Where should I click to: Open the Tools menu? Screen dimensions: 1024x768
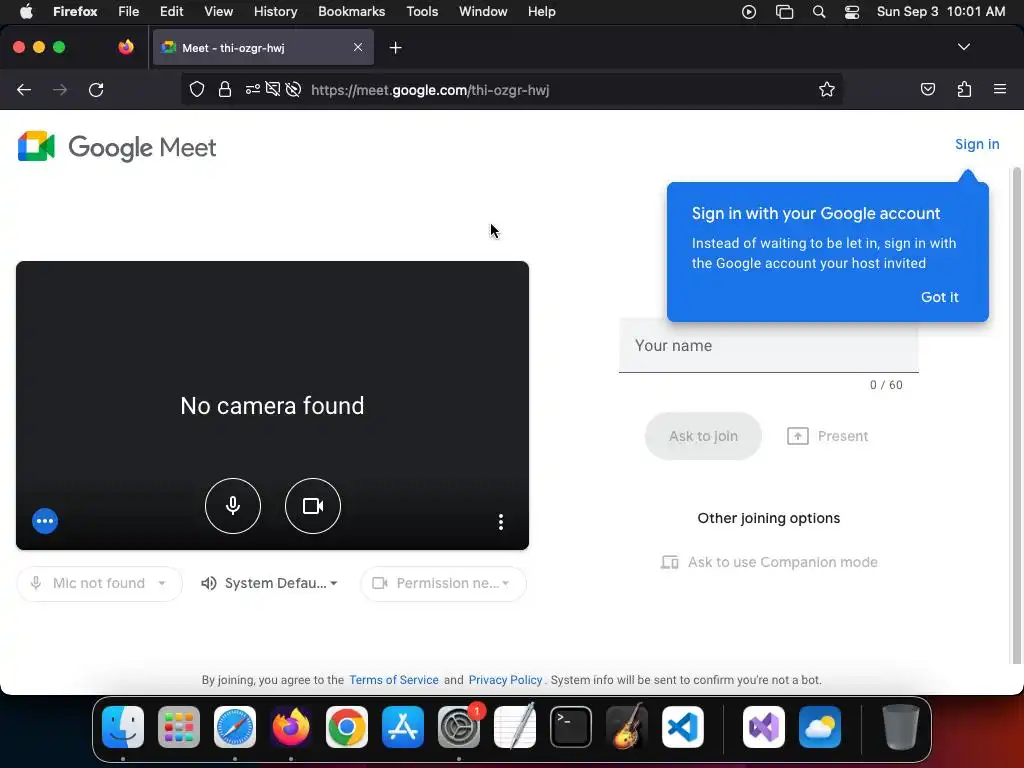point(422,12)
